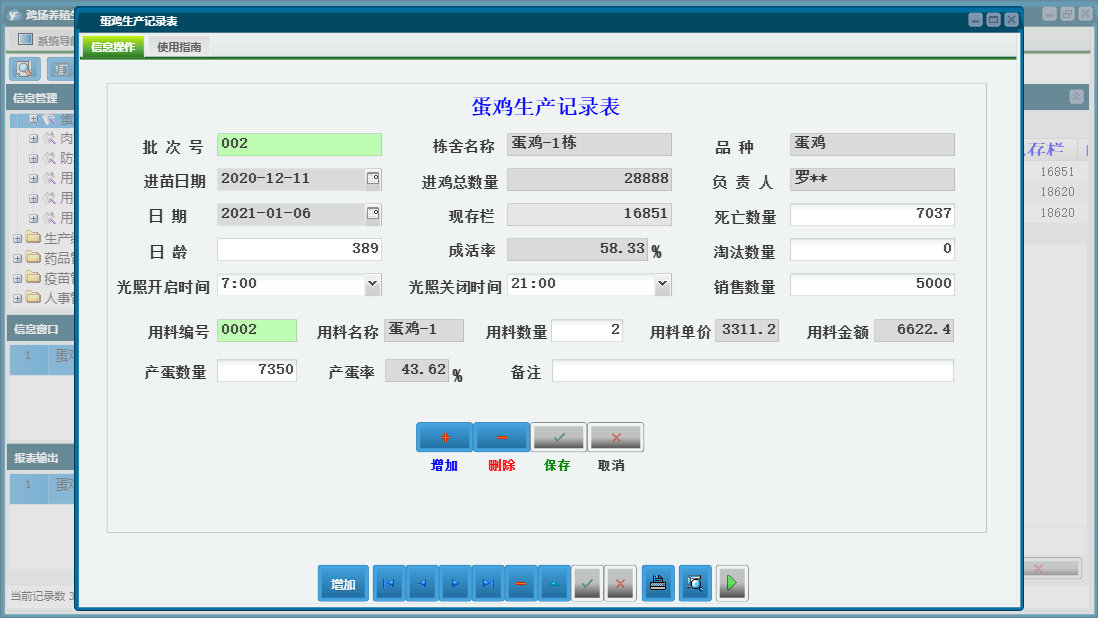
Task: Click the 淘汰数量 field showing 0
Action: (872, 249)
